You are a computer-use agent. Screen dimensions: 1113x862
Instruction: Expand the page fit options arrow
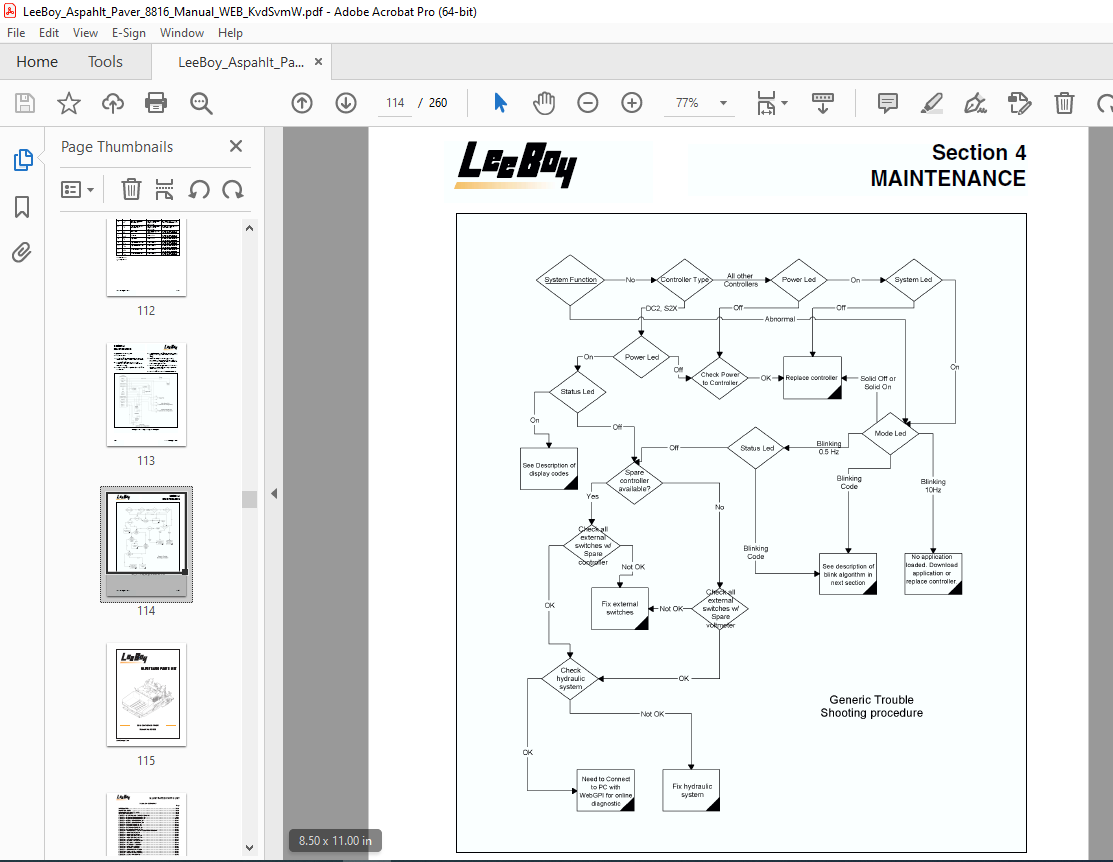pyautogui.click(x=784, y=103)
